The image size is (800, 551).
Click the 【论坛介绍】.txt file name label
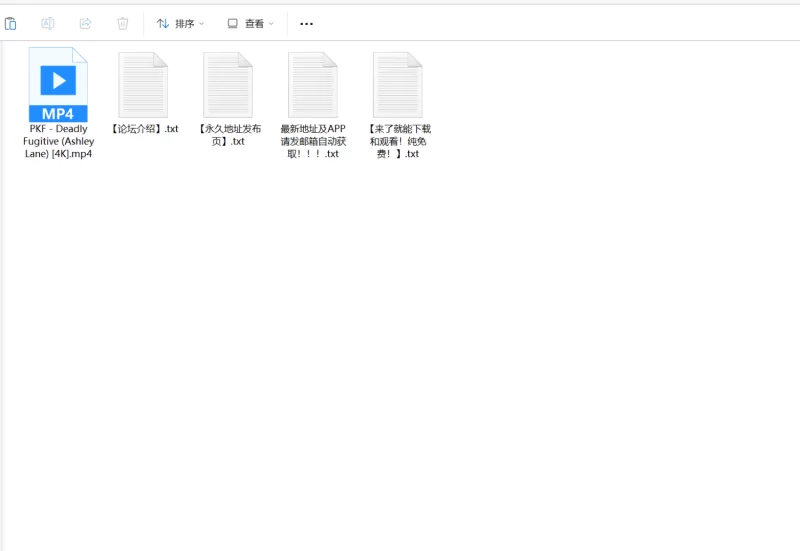click(x=143, y=129)
